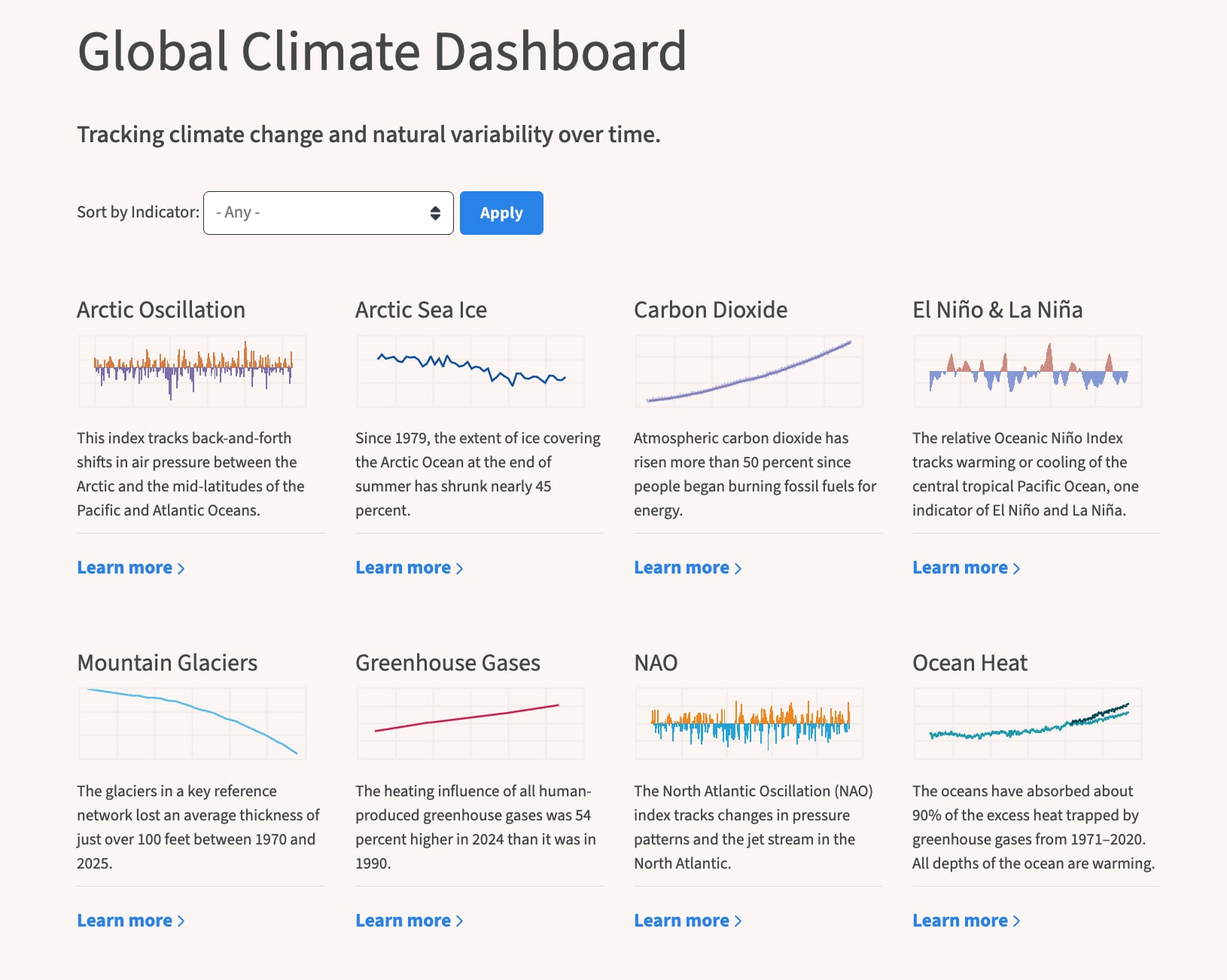This screenshot has height=980, width=1227.
Task: Click the Arctic Sea Ice description paragraph
Action: (x=478, y=474)
